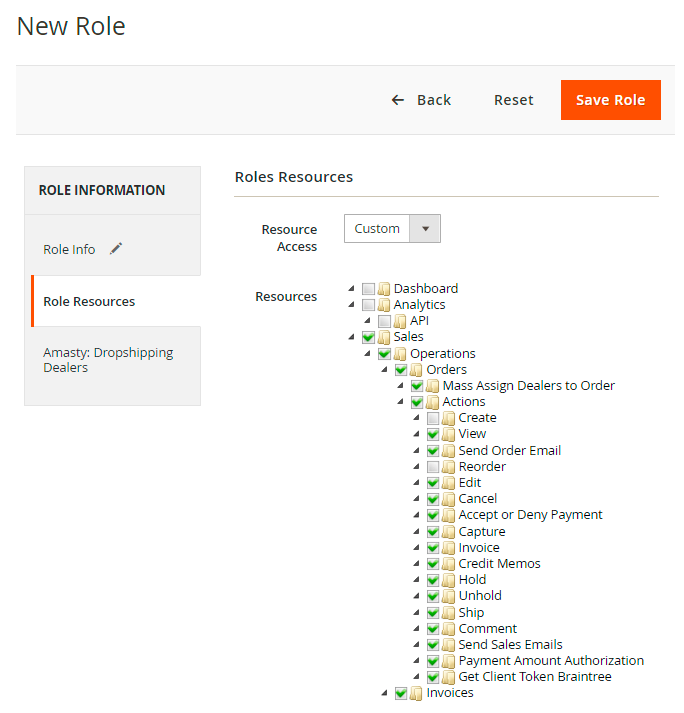The width and height of the screenshot is (684, 713).
Task: Select the Role Resources tab
Action: (89, 301)
